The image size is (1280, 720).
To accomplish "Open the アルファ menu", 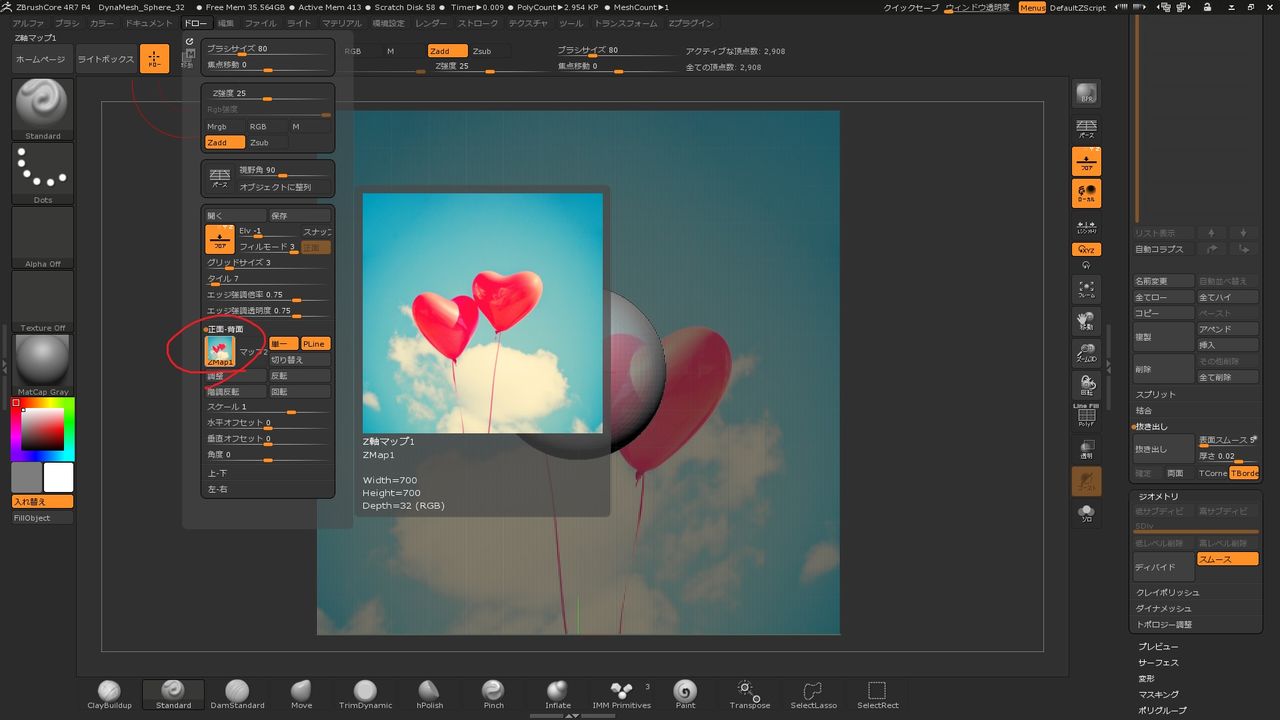I will click(28, 23).
